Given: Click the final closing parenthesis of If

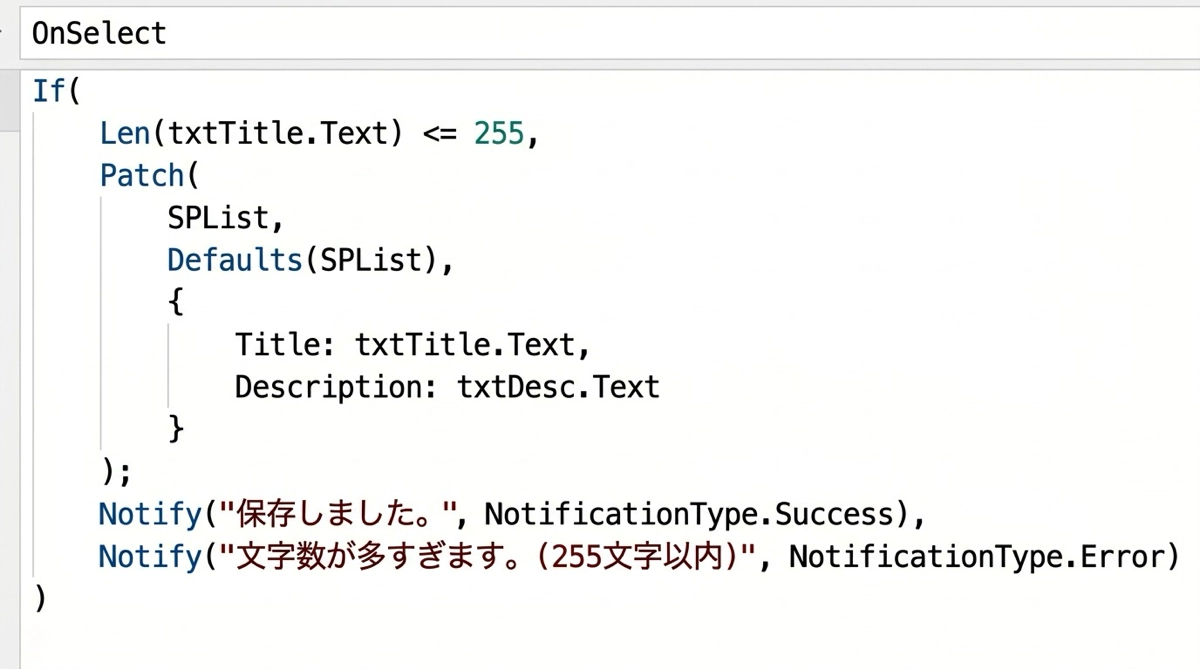Looking at the screenshot, I should pyautogui.click(x=40, y=598).
